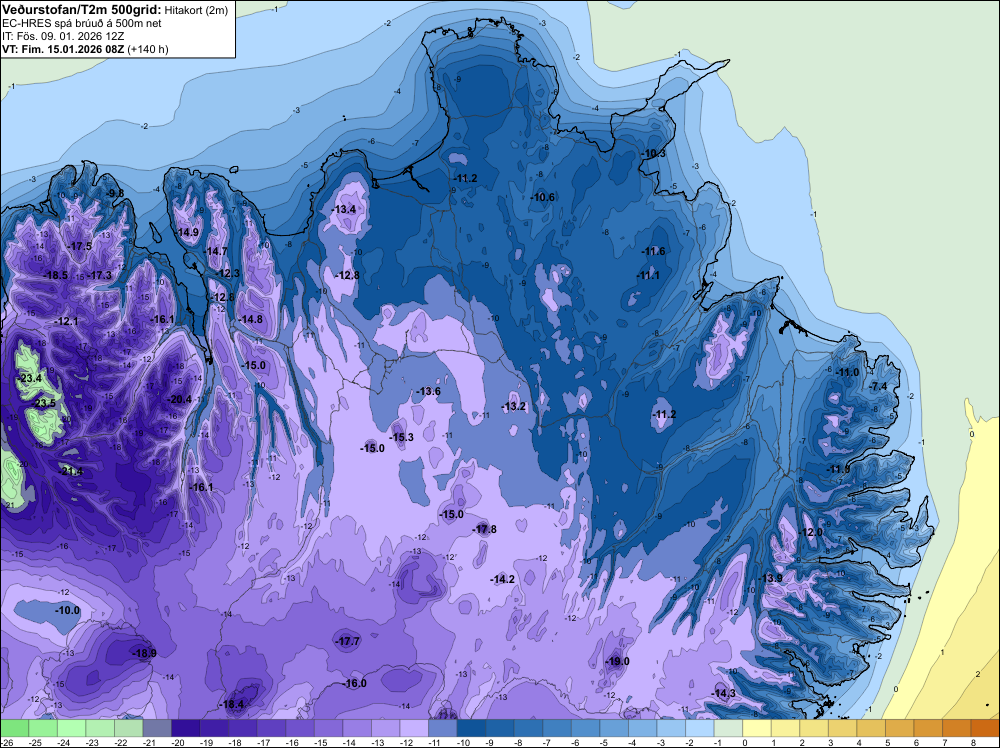1000x748 pixels.
Task: Click the 'IT: Fös. 09. 01. 2026 12Z' line
Action: click(x=63, y=36)
